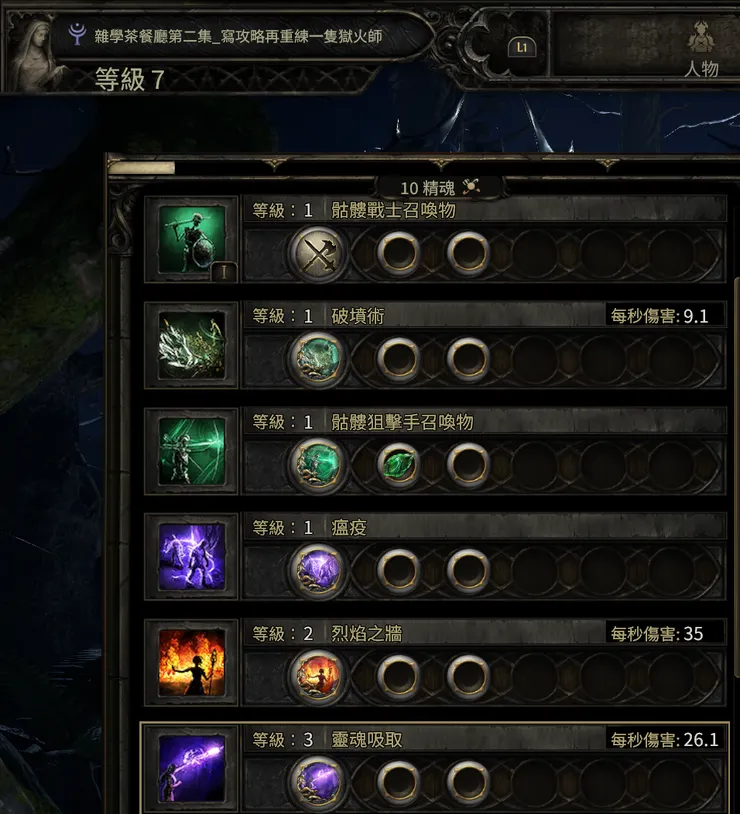Select the 骷髏戰士召喚物 skill icon
The height and width of the screenshot is (814, 740).
point(192,239)
